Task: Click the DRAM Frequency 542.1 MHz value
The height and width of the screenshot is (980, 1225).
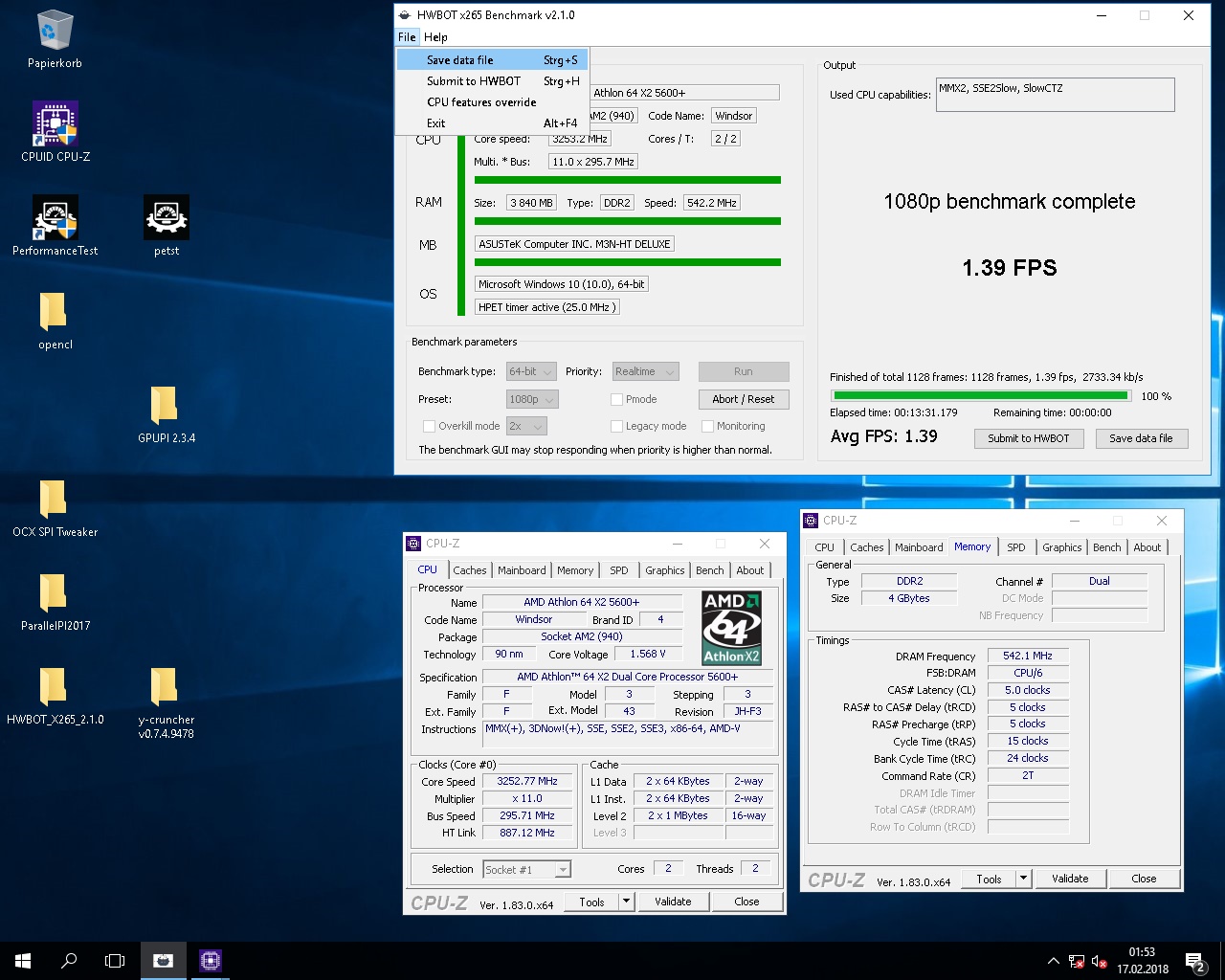Action: (x=1027, y=657)
